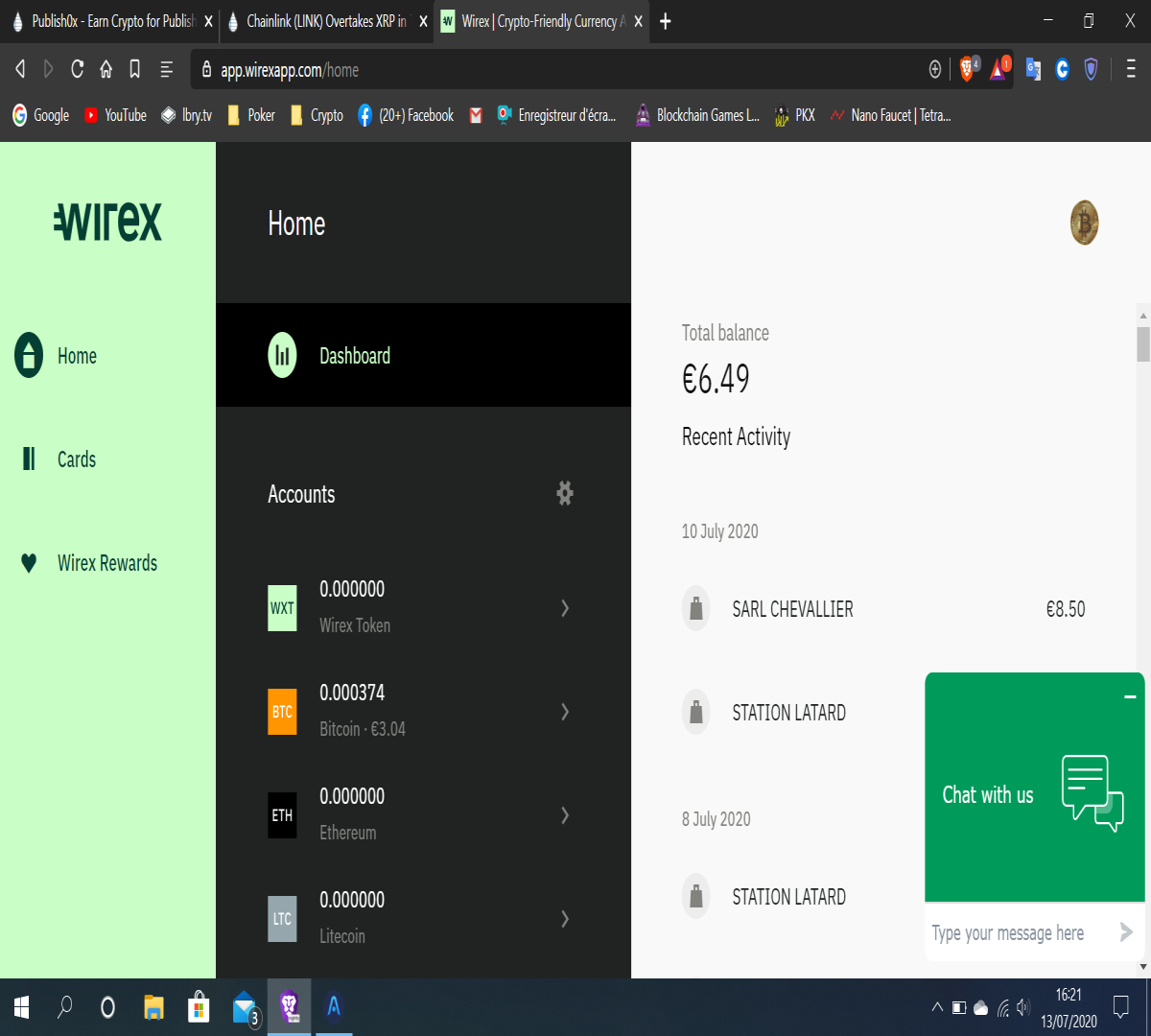Close the Publish0x tab
The height and width of the screenshot is (1036, 1151).
pyautogui.click(x=208, y=21)
